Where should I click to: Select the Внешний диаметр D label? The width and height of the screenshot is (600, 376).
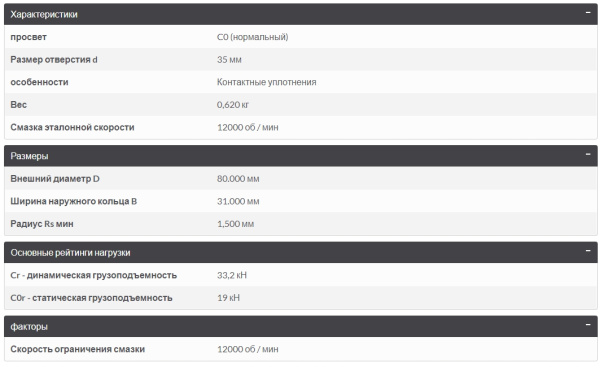[x=55, y=179]
